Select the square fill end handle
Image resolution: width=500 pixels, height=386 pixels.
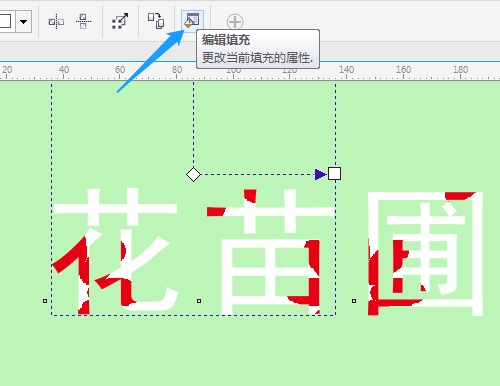point(334,174)
